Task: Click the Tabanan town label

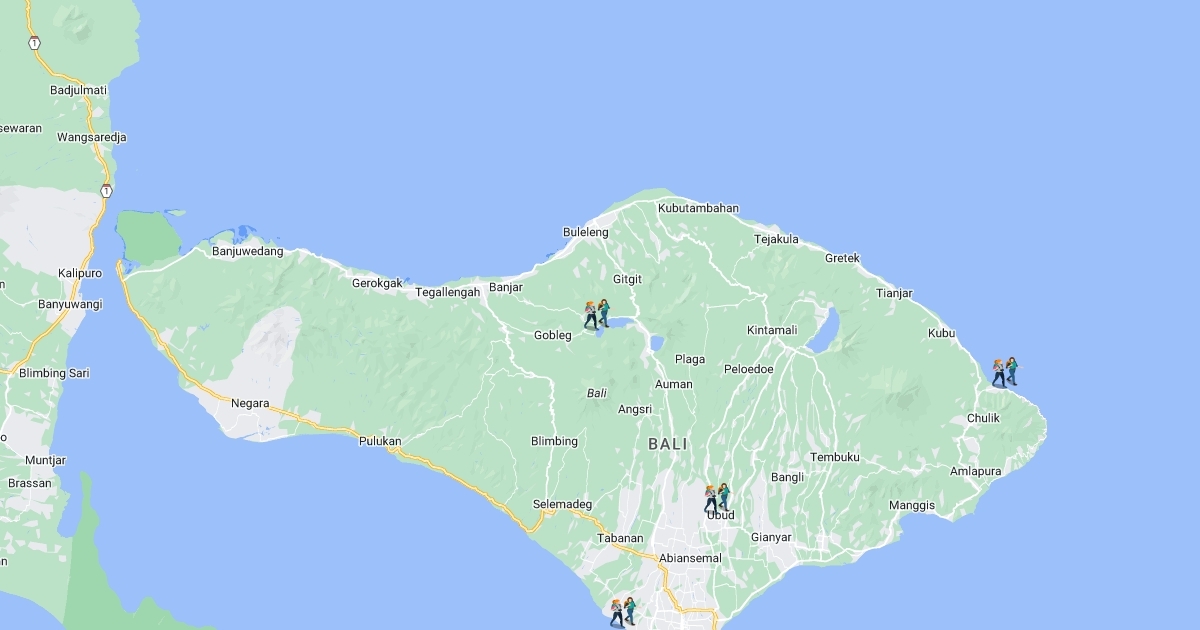Action: tap(620, 538)
